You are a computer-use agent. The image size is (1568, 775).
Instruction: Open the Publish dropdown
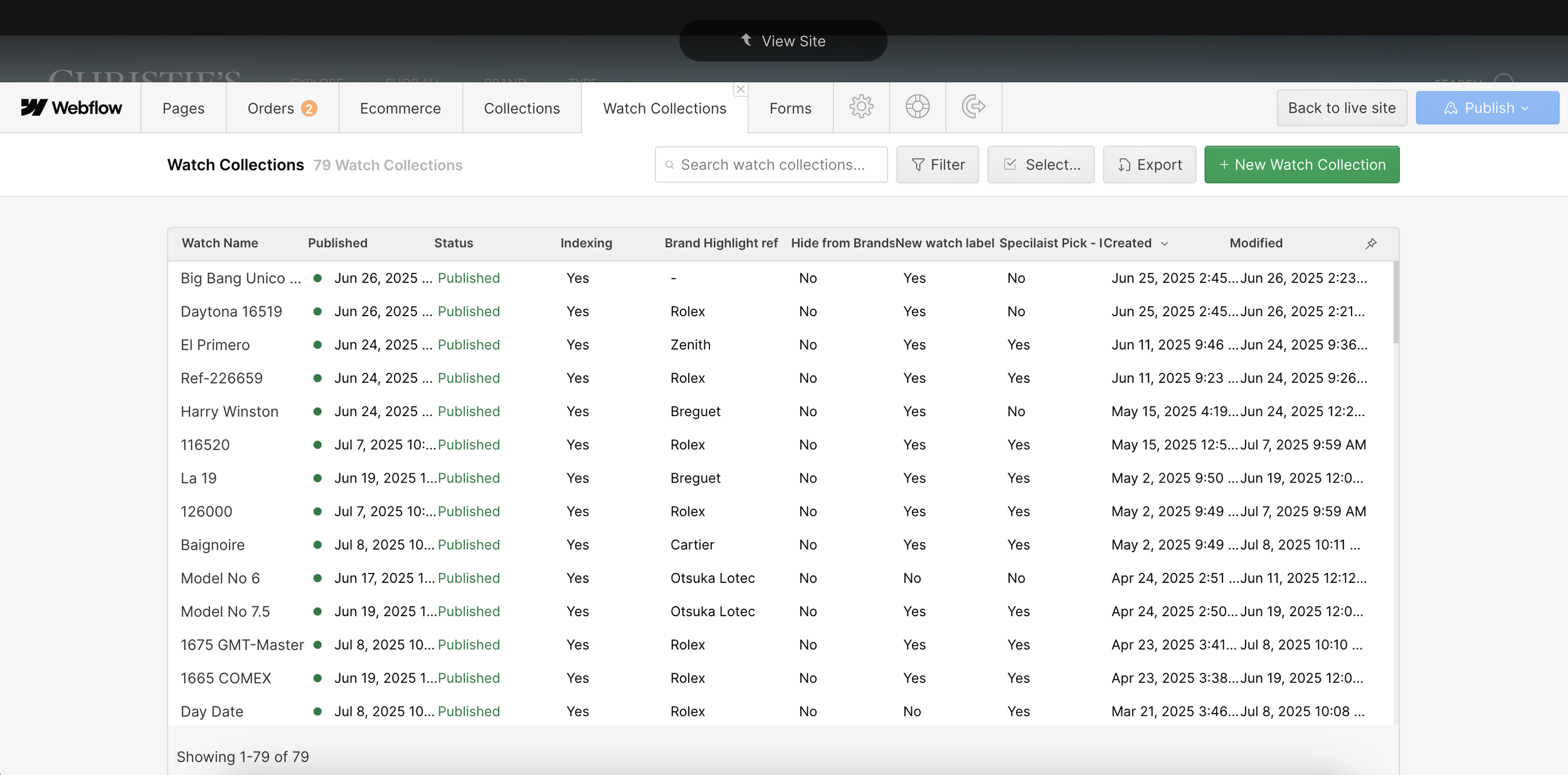click(1487, 108)
